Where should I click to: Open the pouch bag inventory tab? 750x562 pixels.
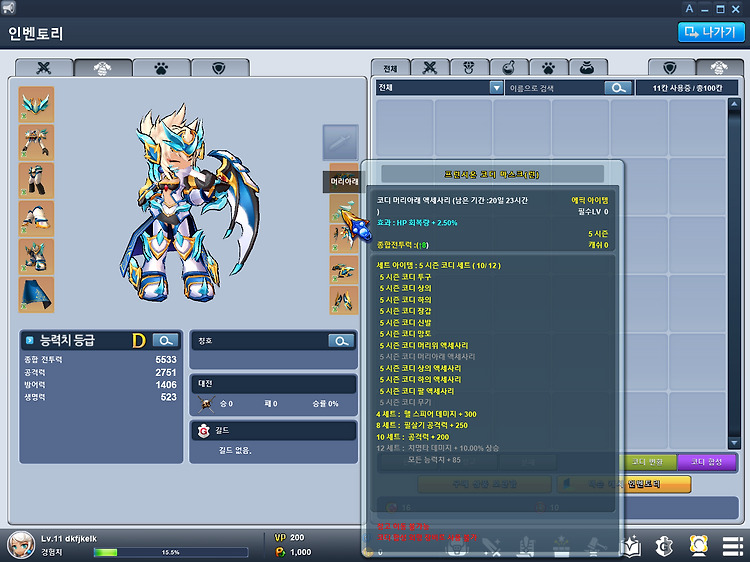click(587, 68)
